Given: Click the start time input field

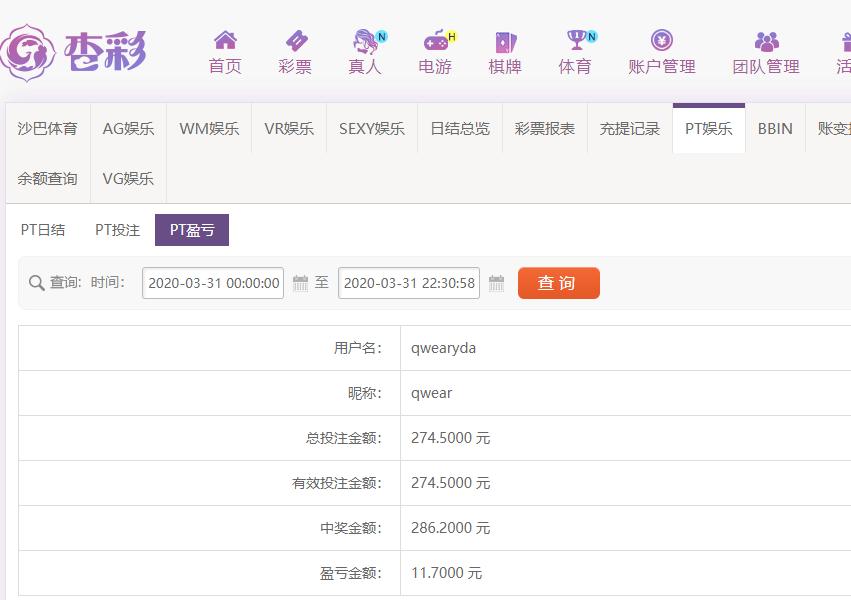Looking at the screenshot, I should [213, 284].
